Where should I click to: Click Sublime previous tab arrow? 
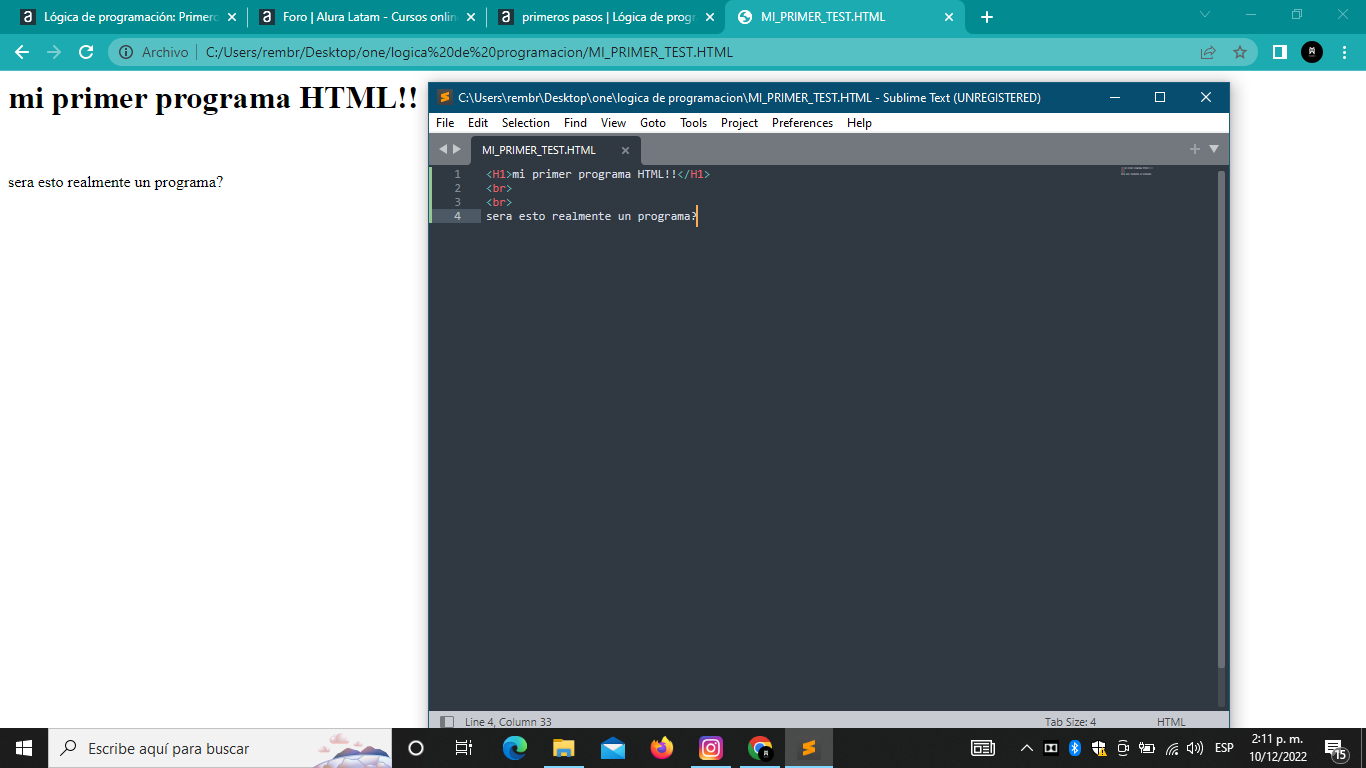pyautogui.click(x=443, y=149)
